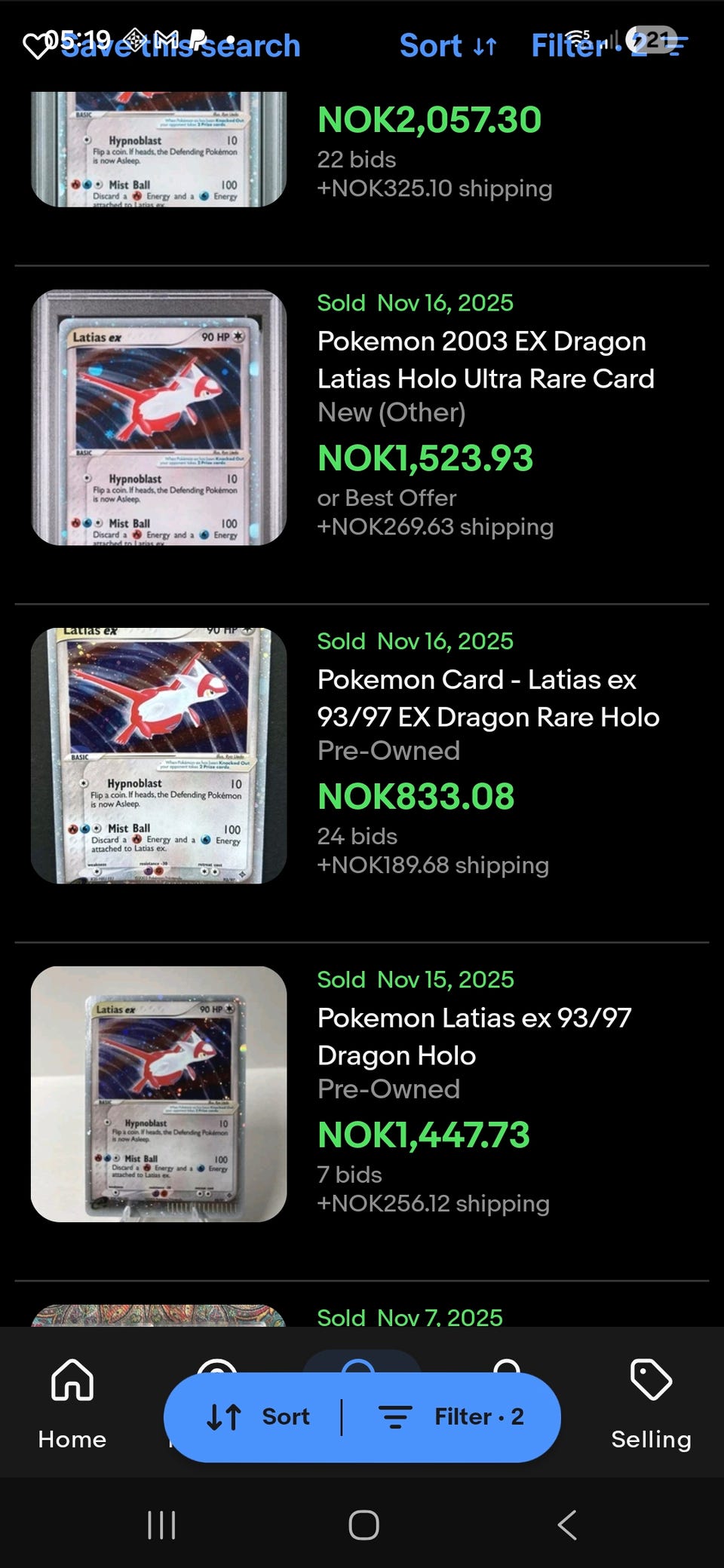Open Latias ex 93/97 EX Dragon Rare Holo listing
Screen dimensions: 724x1568
[x=488, y=698]
